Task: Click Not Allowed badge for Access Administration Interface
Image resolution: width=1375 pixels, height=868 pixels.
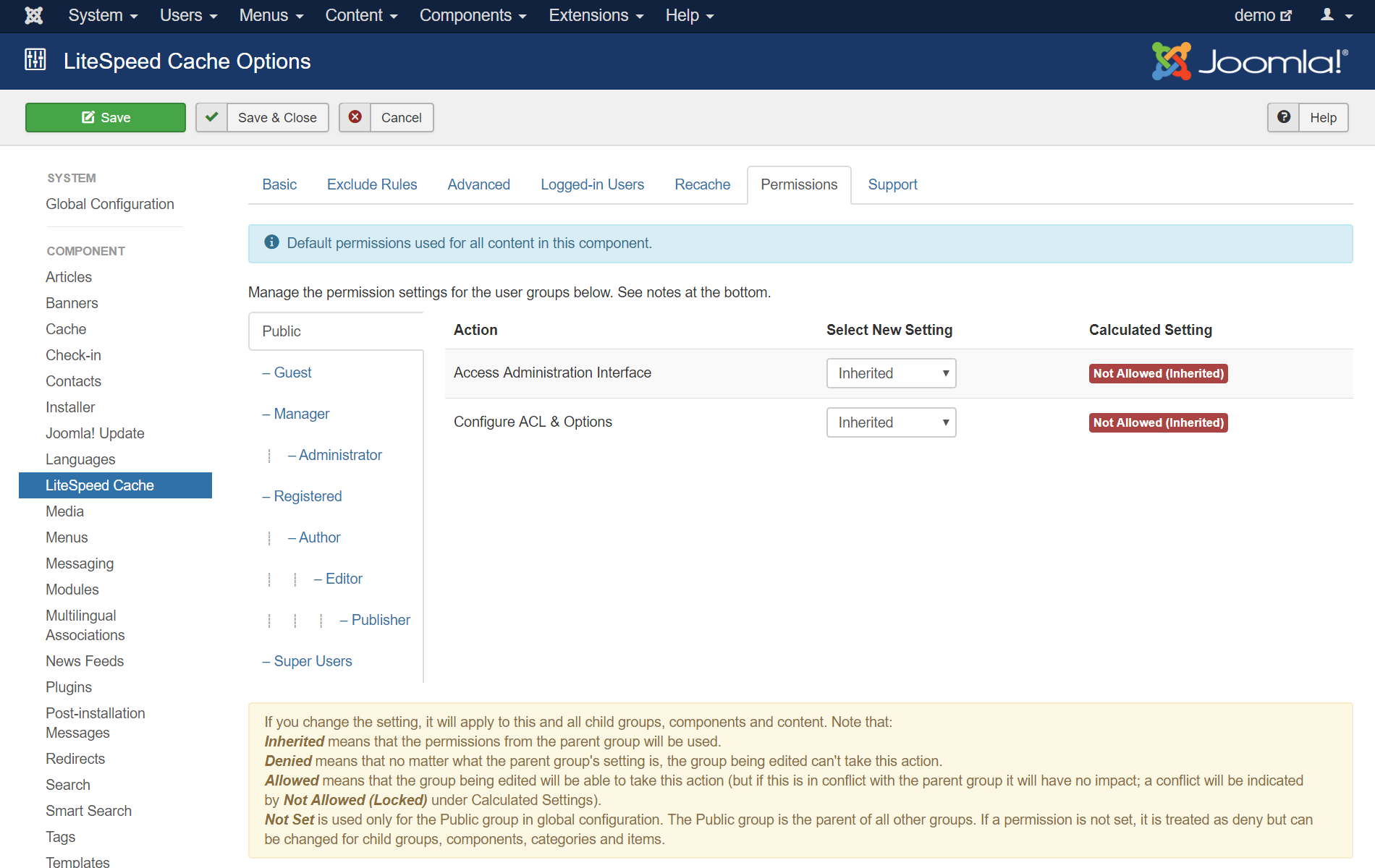Action: (x=1158, y=373)
